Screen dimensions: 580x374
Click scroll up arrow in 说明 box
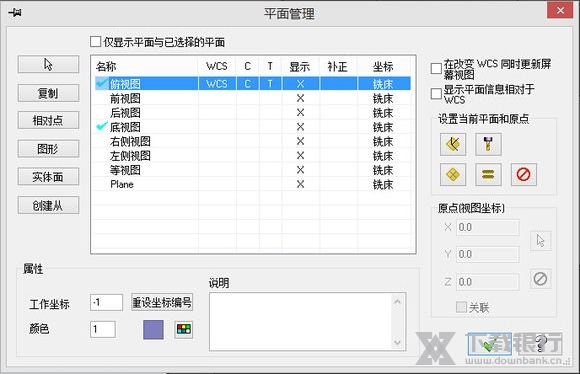[398, 302]
